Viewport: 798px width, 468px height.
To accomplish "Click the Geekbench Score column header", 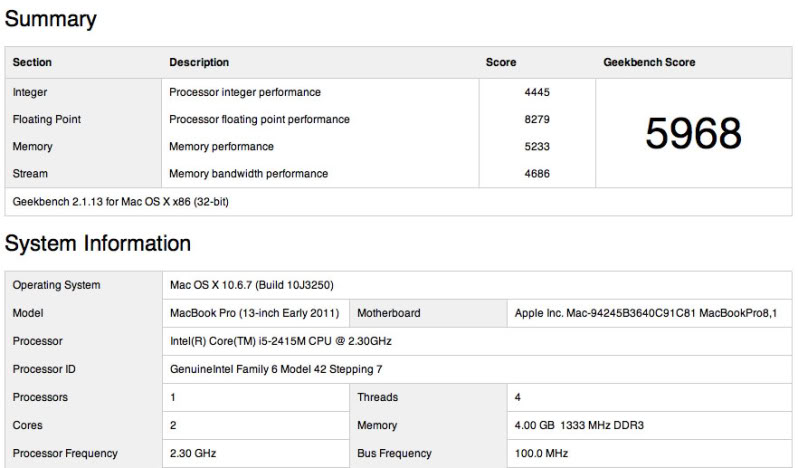I will click(x=649, y=62).
